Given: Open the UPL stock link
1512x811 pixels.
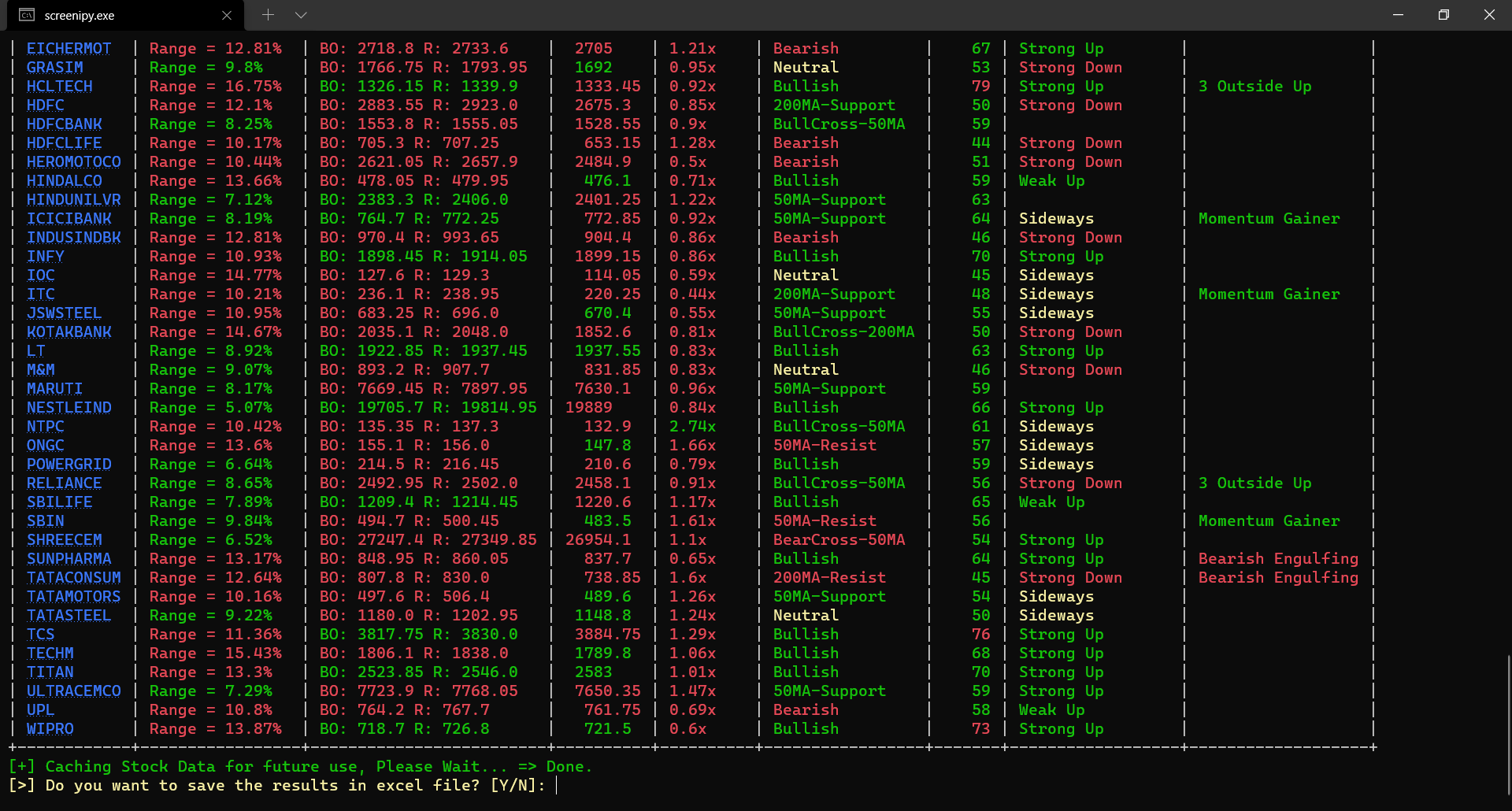Looking at the screenshot, I should (x=41, y=710).
